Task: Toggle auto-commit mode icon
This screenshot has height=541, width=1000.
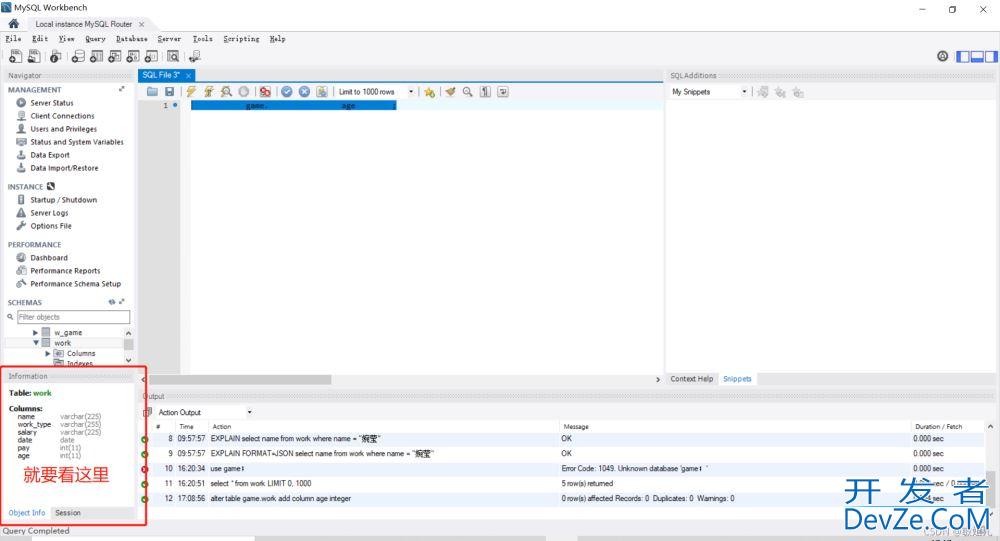Action: (x=322, y=92)
